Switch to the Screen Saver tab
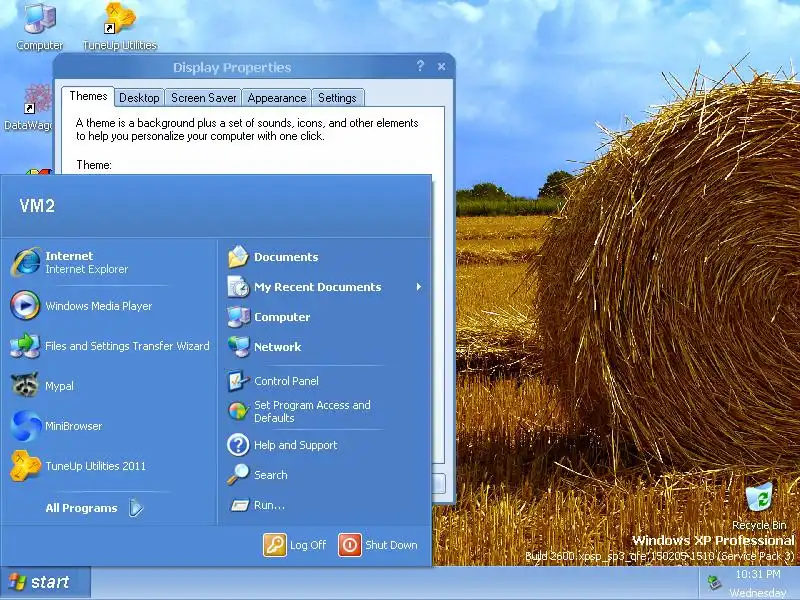 [203, 97]
